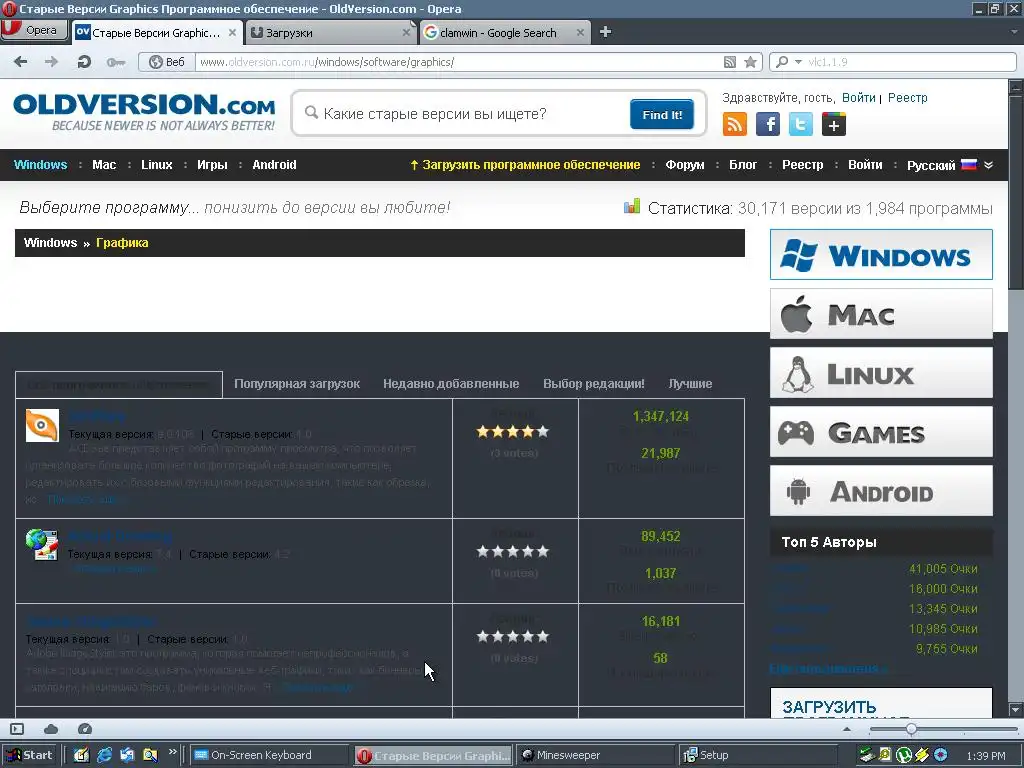Viewport: 1024px width, 768px height.
Task: Open Форум in the navigation bar
Action: point(685,165)
